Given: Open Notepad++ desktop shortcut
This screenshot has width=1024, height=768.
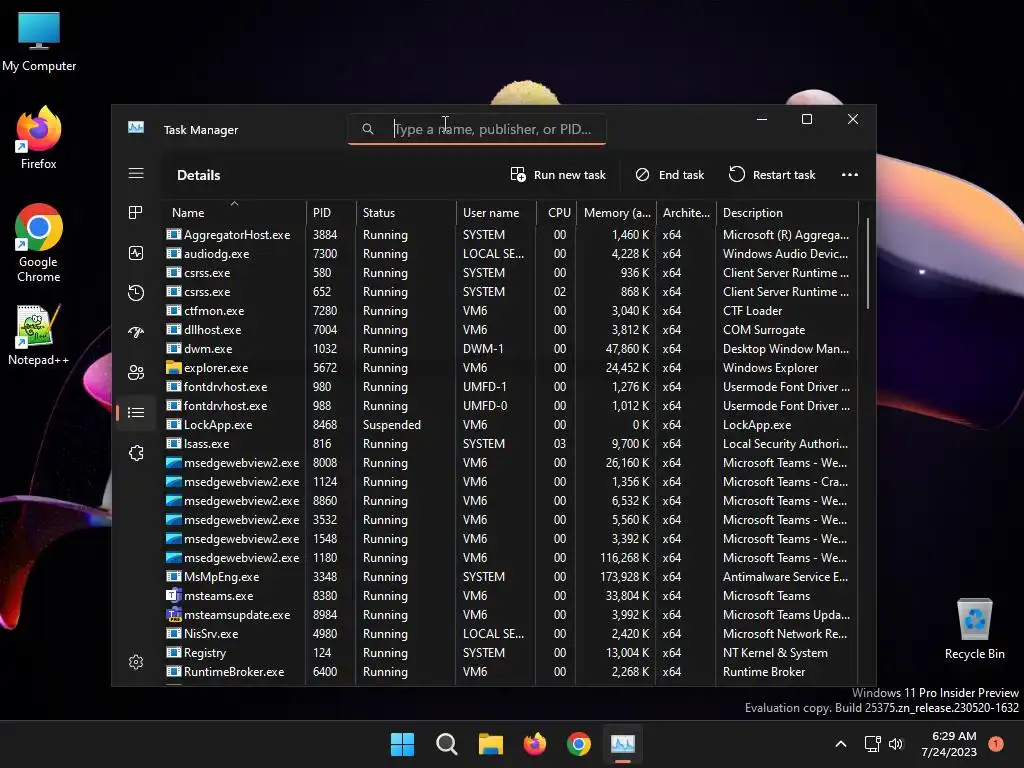Looking at the screenshot, I should coord(39,335).
